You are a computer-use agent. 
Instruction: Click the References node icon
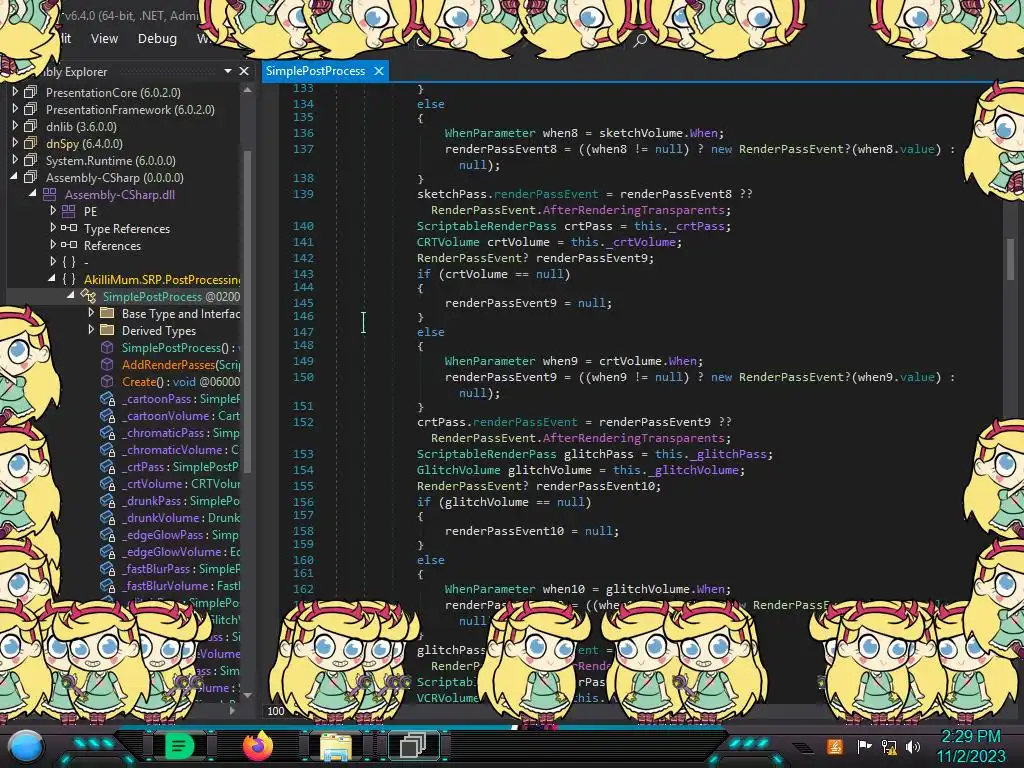tap(69, 245)
